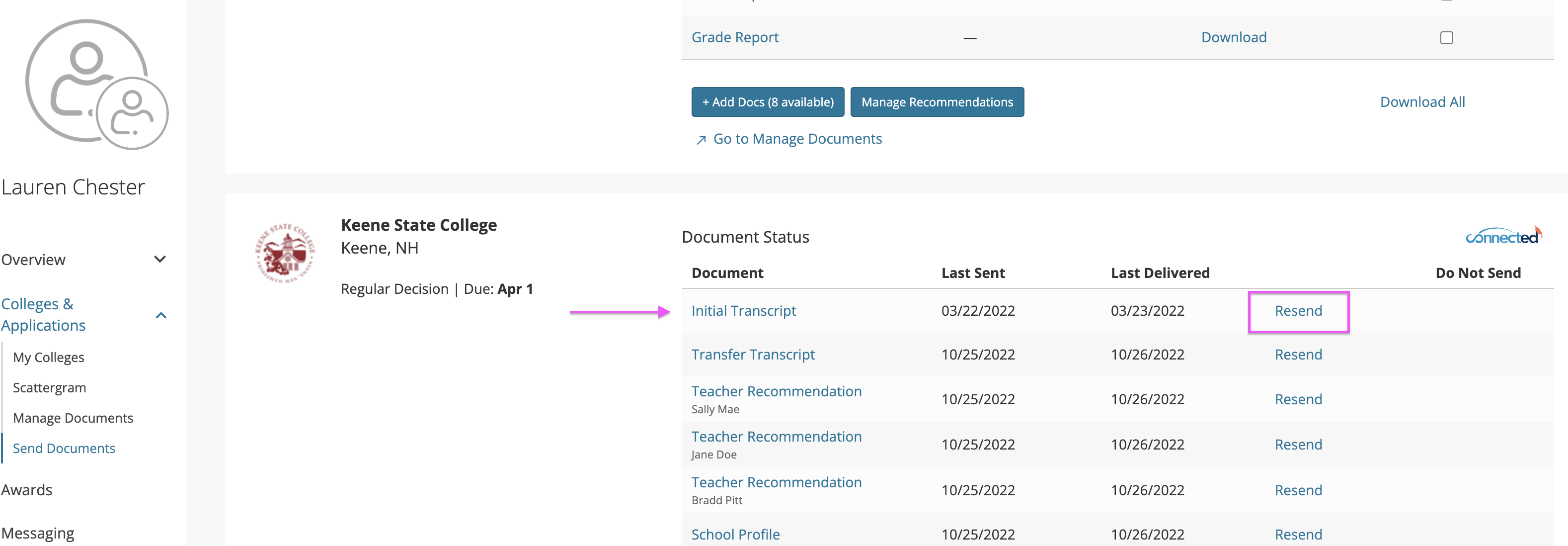
Task: Open the Initial Transcript link
Action: pos(743,311)
